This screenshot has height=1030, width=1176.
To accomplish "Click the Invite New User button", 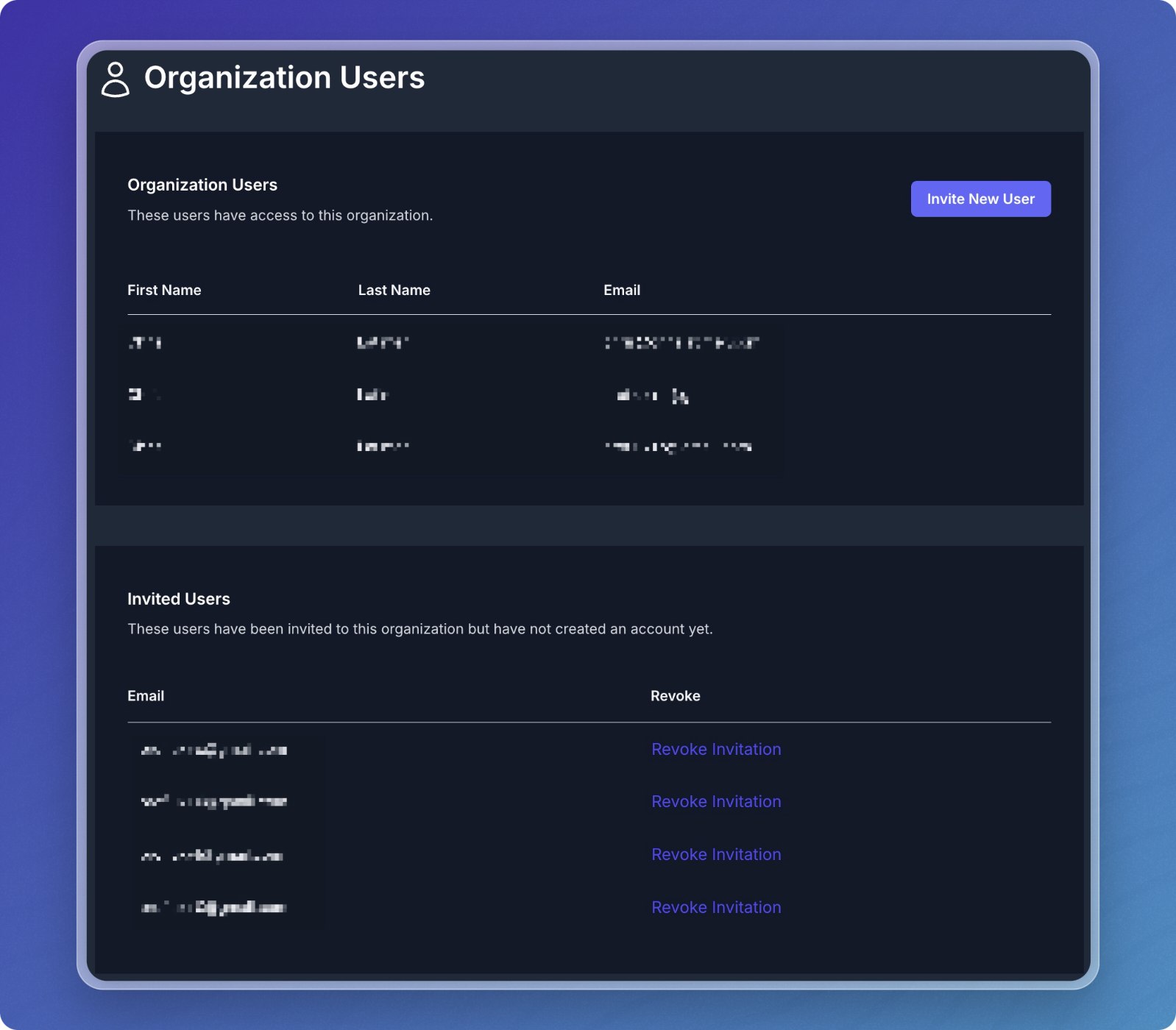I will click(980, 199).
